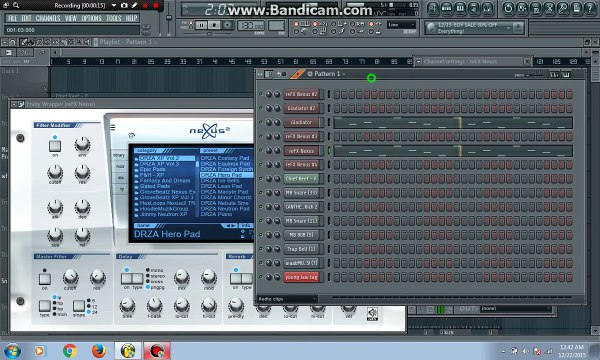The image size is (600, 360).
Task: Open the HELP menu
Action: [x=131, y=18]
